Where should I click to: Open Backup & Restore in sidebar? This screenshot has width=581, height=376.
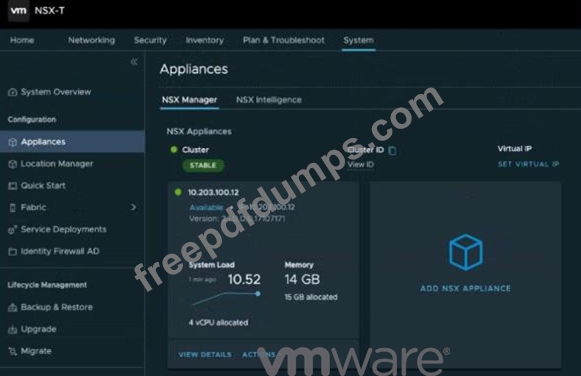57,307
